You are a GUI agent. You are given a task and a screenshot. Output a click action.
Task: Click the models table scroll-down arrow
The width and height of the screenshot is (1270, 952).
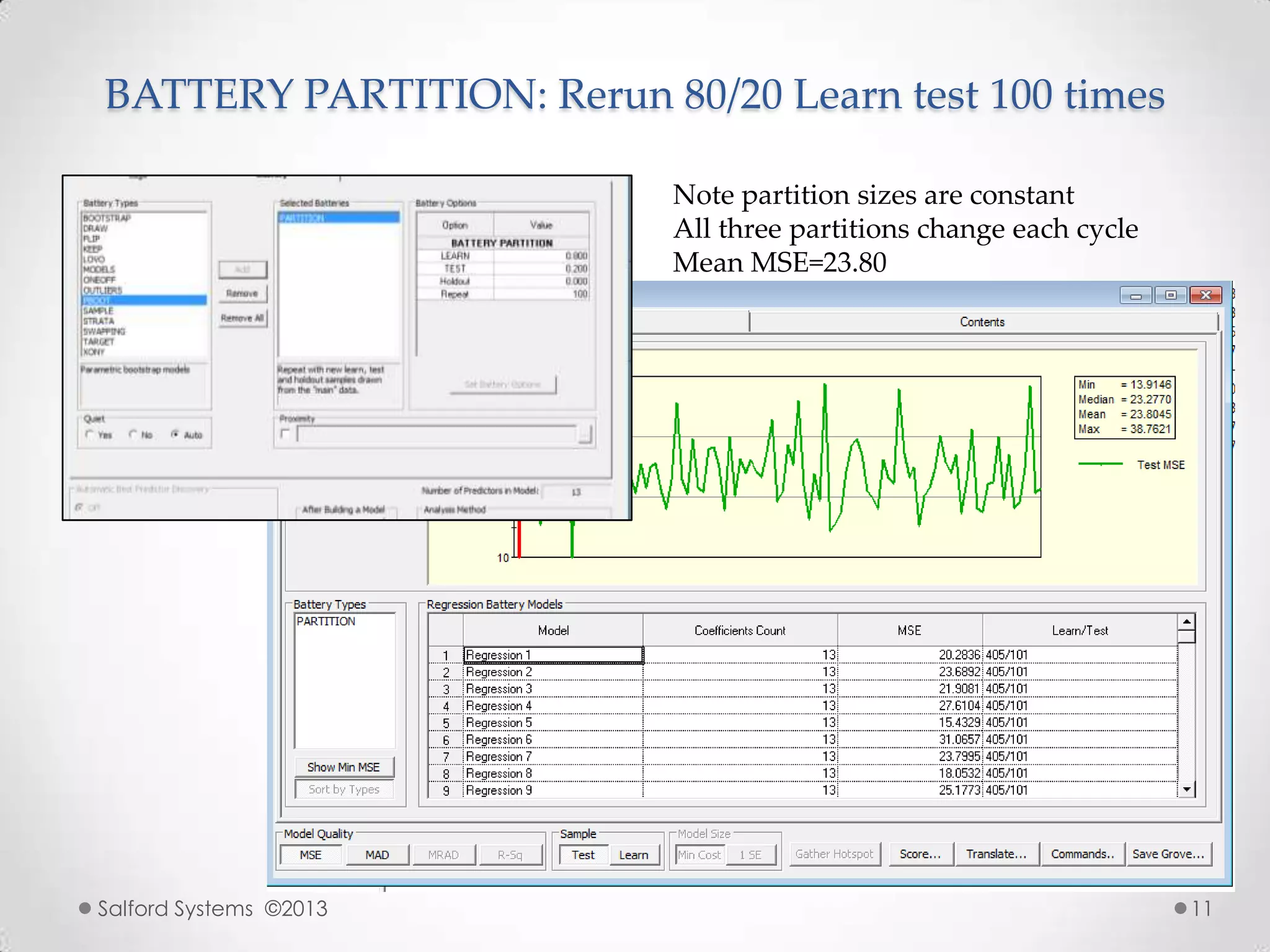tap(1186, 790)
